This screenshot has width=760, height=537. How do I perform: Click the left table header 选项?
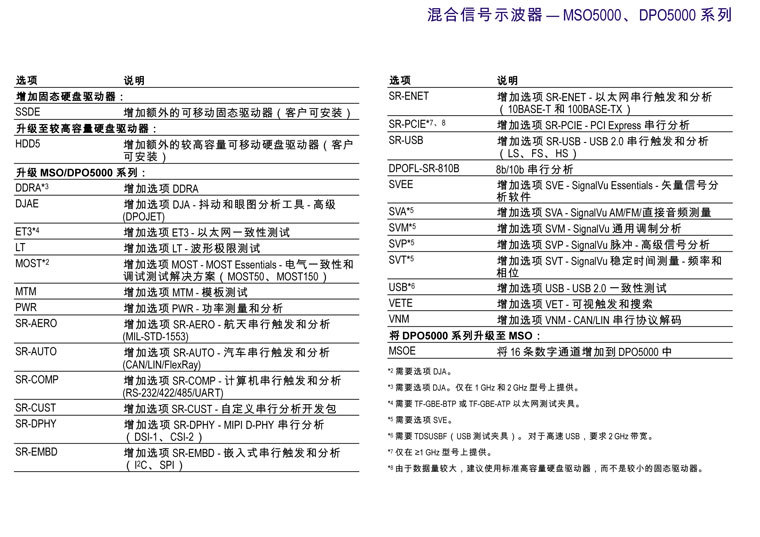[x=26, y=80]
